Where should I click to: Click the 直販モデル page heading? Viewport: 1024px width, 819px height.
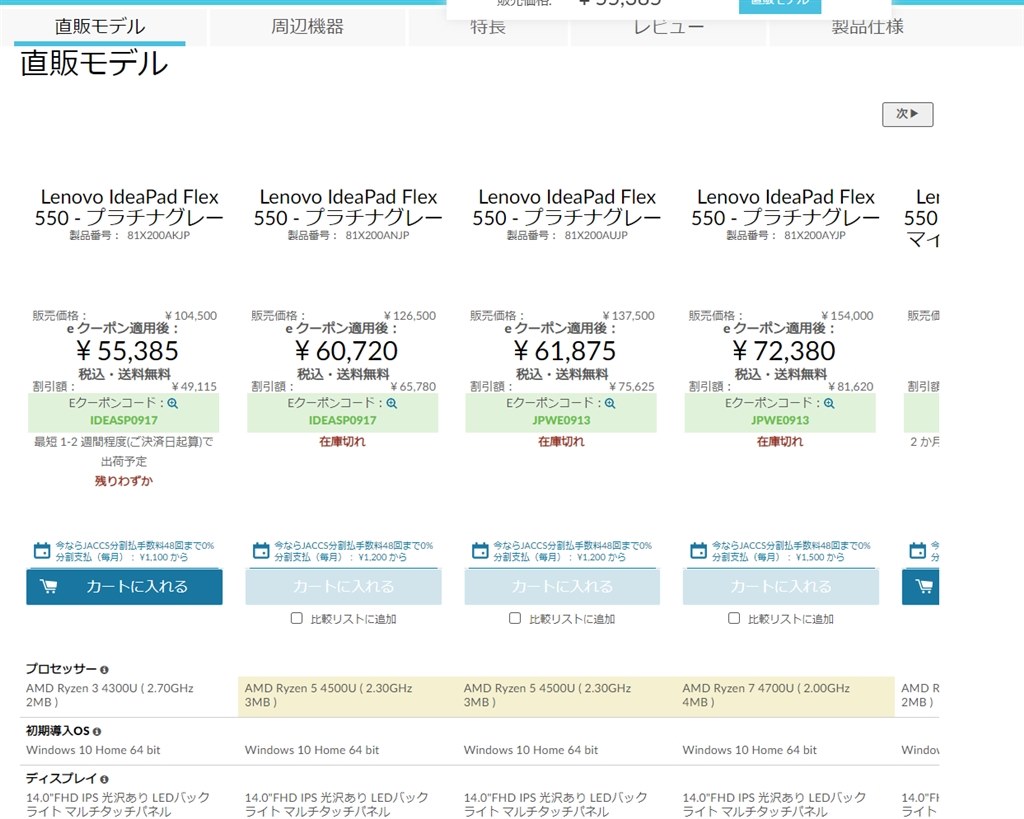click(x=94, y=64)
